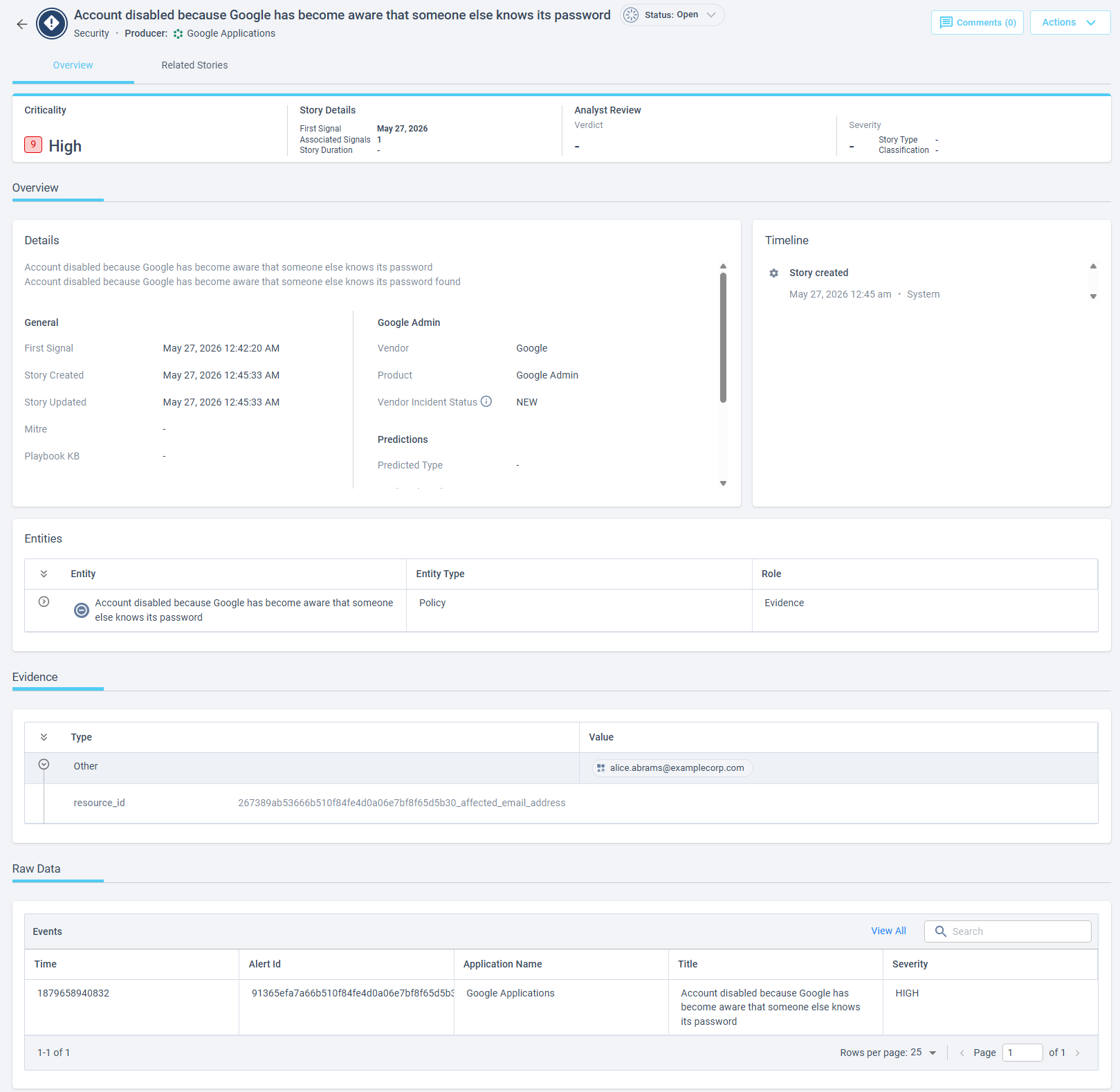The image size is (1120, 1092).
Task: Click the Alert Id 91365efa7a66b... cell
Action: [x=347, y=1008]
